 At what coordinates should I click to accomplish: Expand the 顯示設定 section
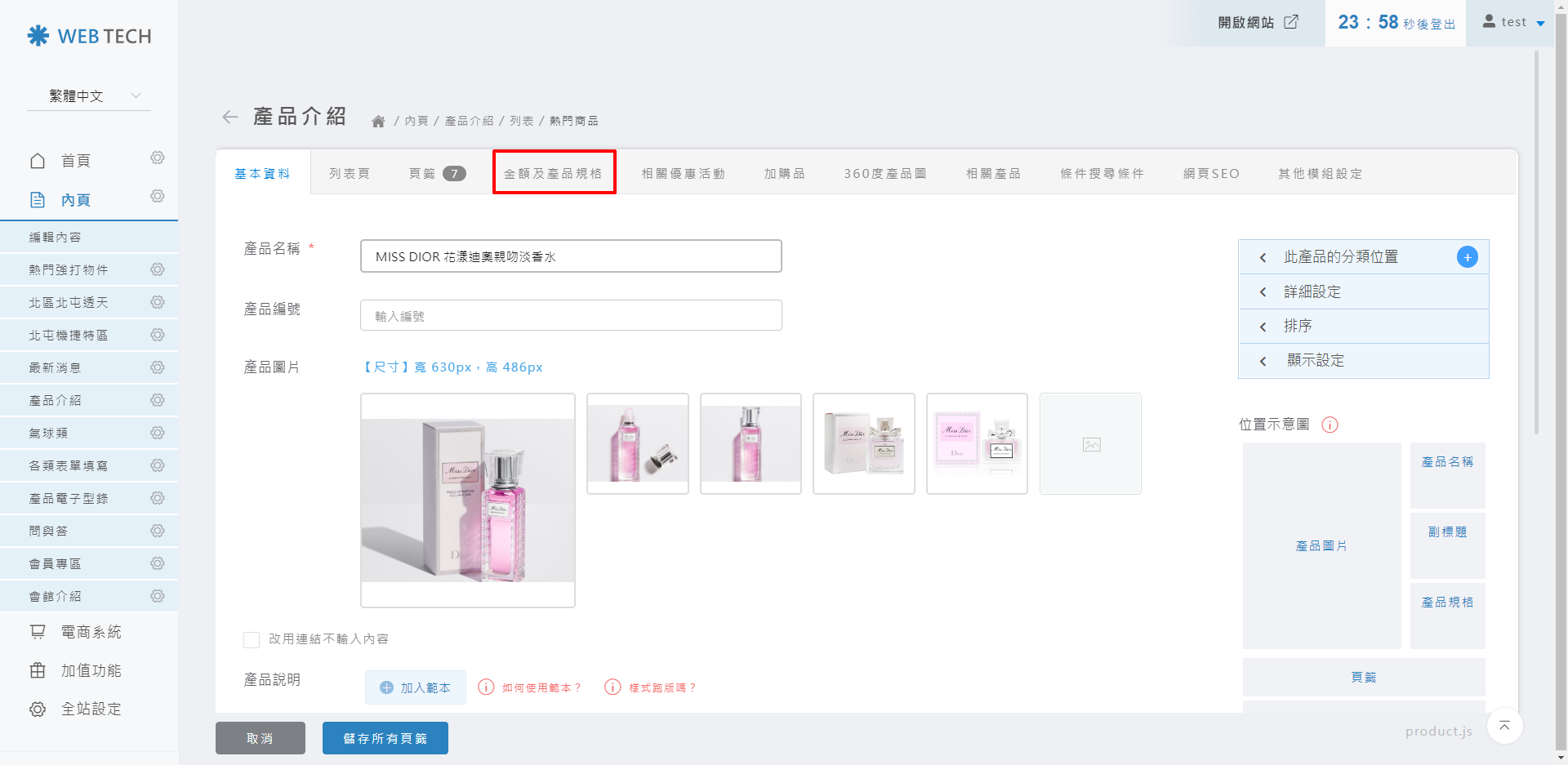[1363, 361]
